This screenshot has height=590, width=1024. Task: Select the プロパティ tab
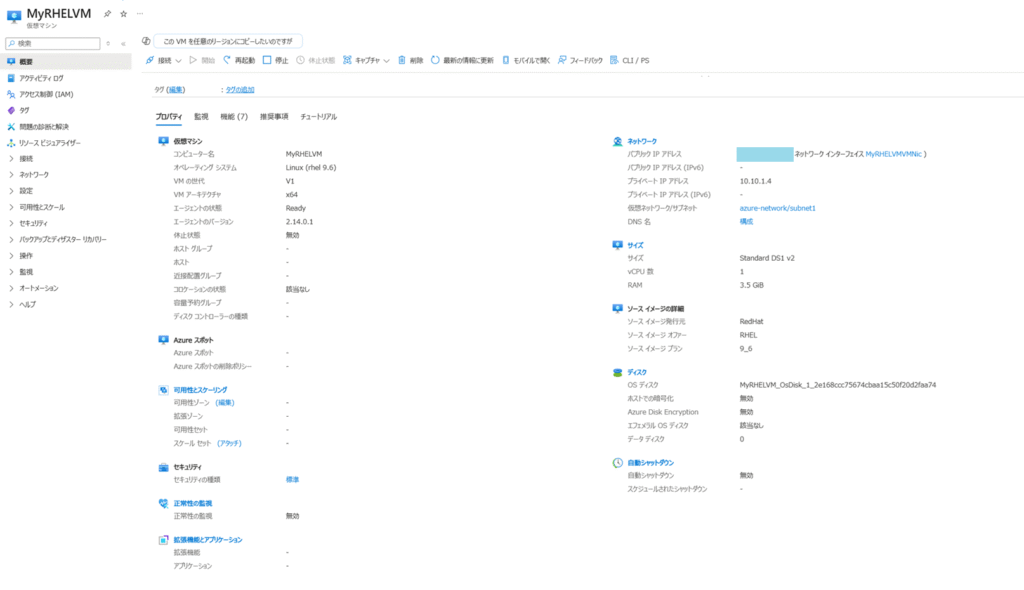point(168,116)
